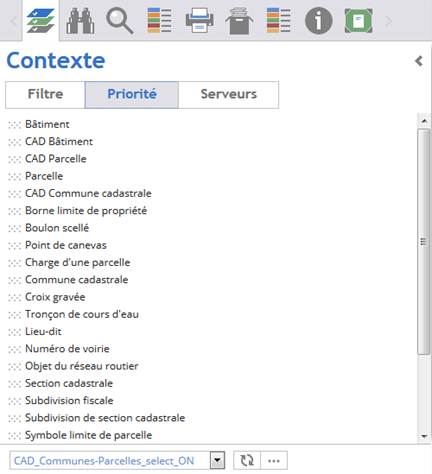The image size is (432, 474).
Task: Click the green page extent icon
Action: pos(358,21)
